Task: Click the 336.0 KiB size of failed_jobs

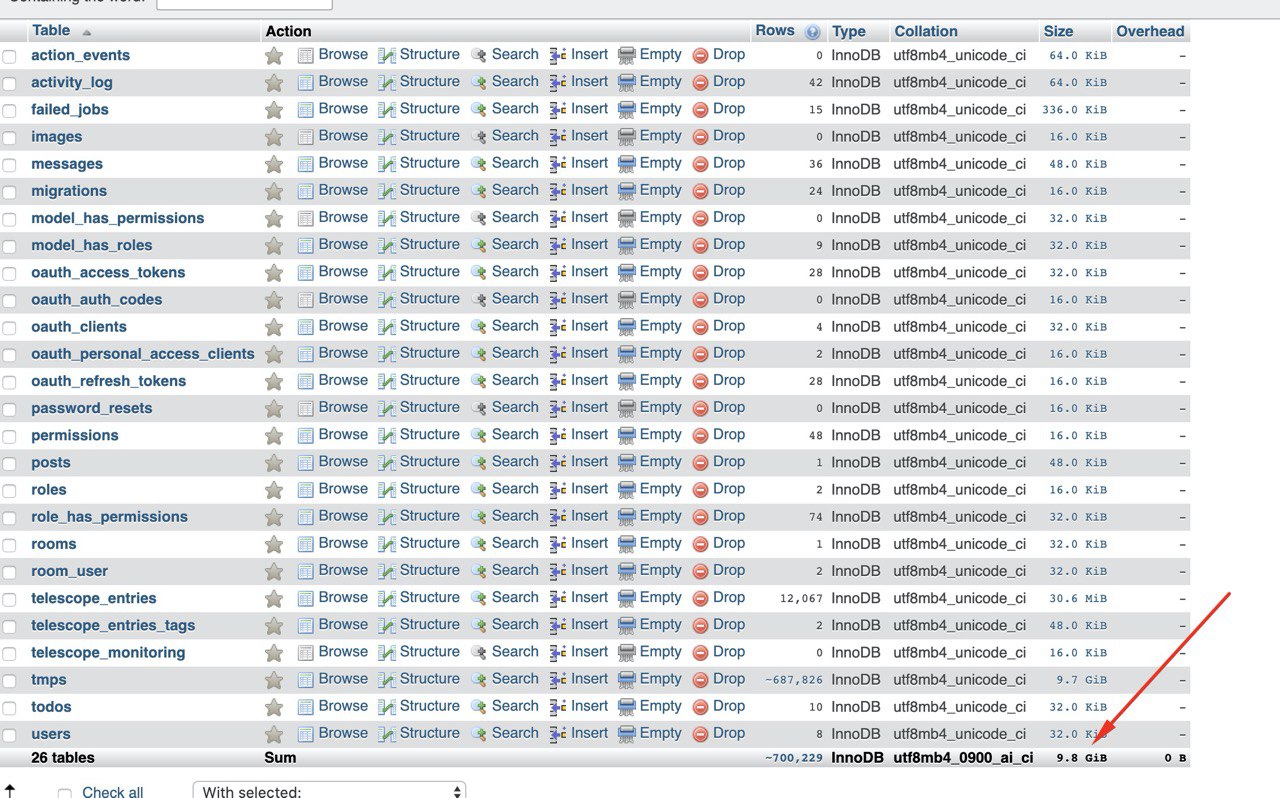Action: click(1075, 110)
